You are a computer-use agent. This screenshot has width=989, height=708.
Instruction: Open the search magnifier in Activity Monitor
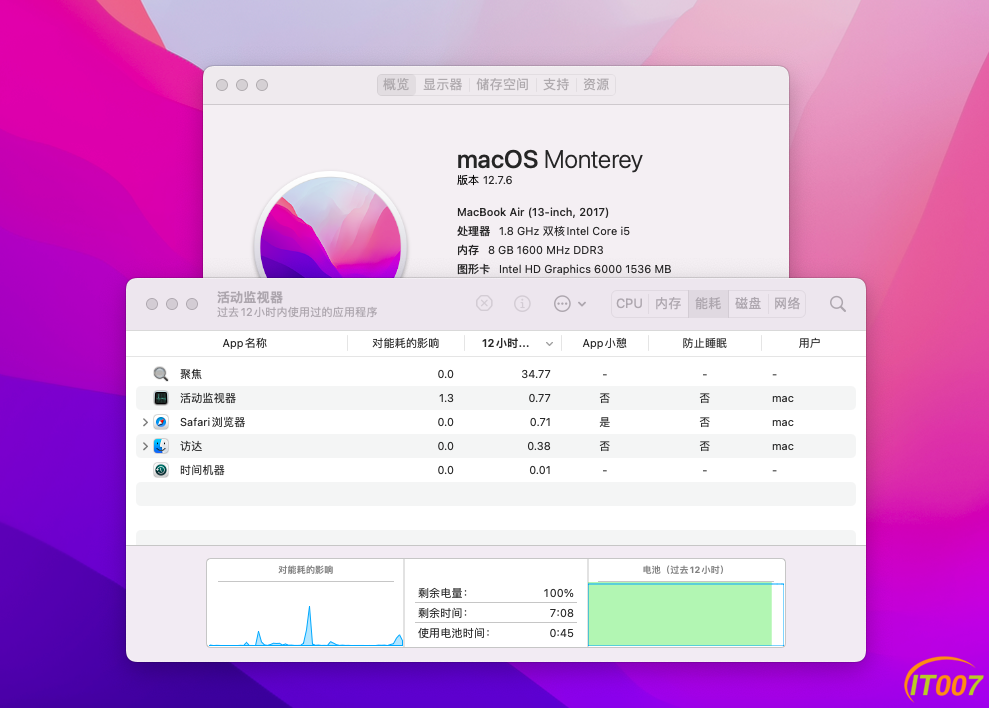tap(838, 304)
